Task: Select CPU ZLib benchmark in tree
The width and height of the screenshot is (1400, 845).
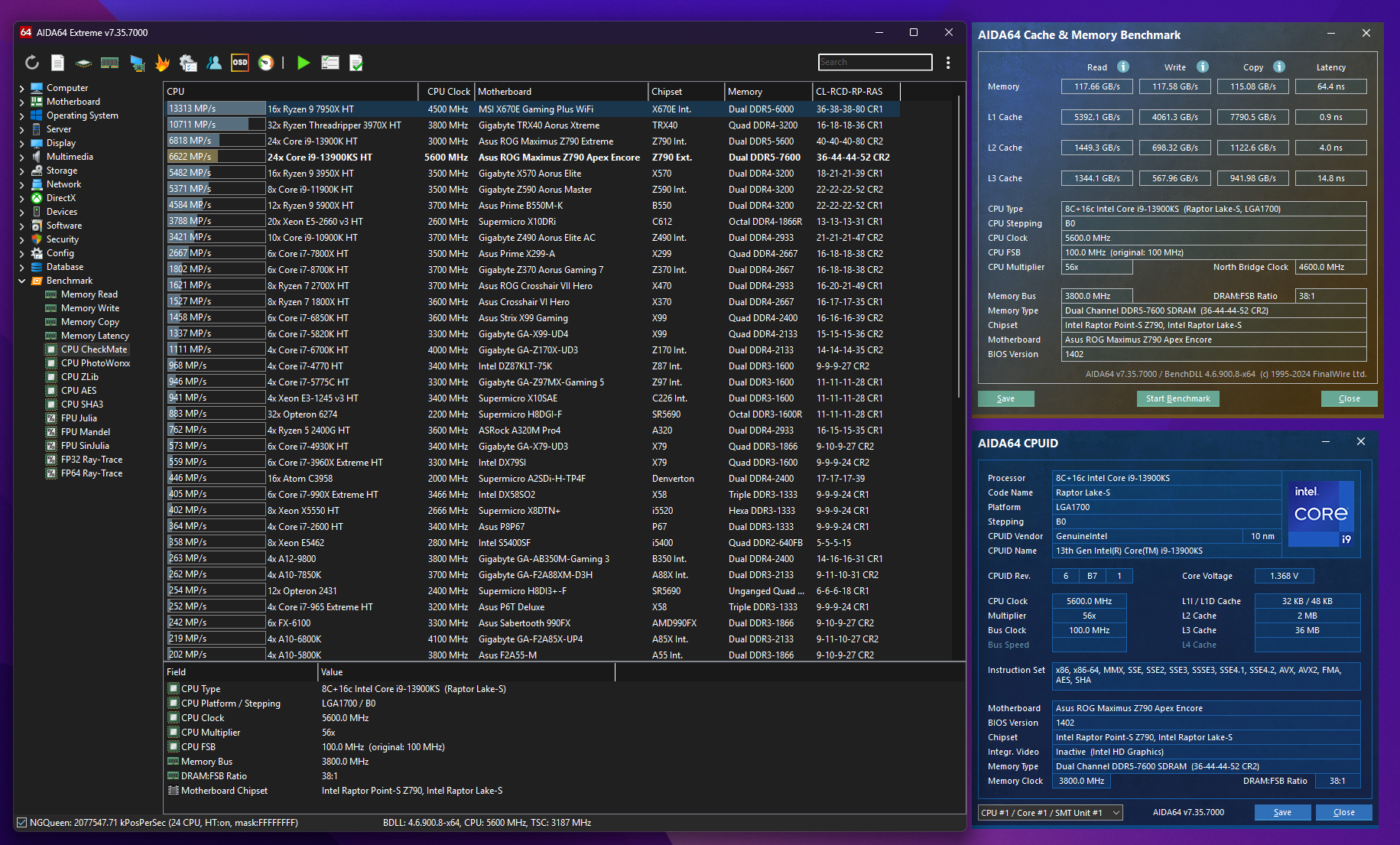Action: pyautogui.click(x=80, y=377)
